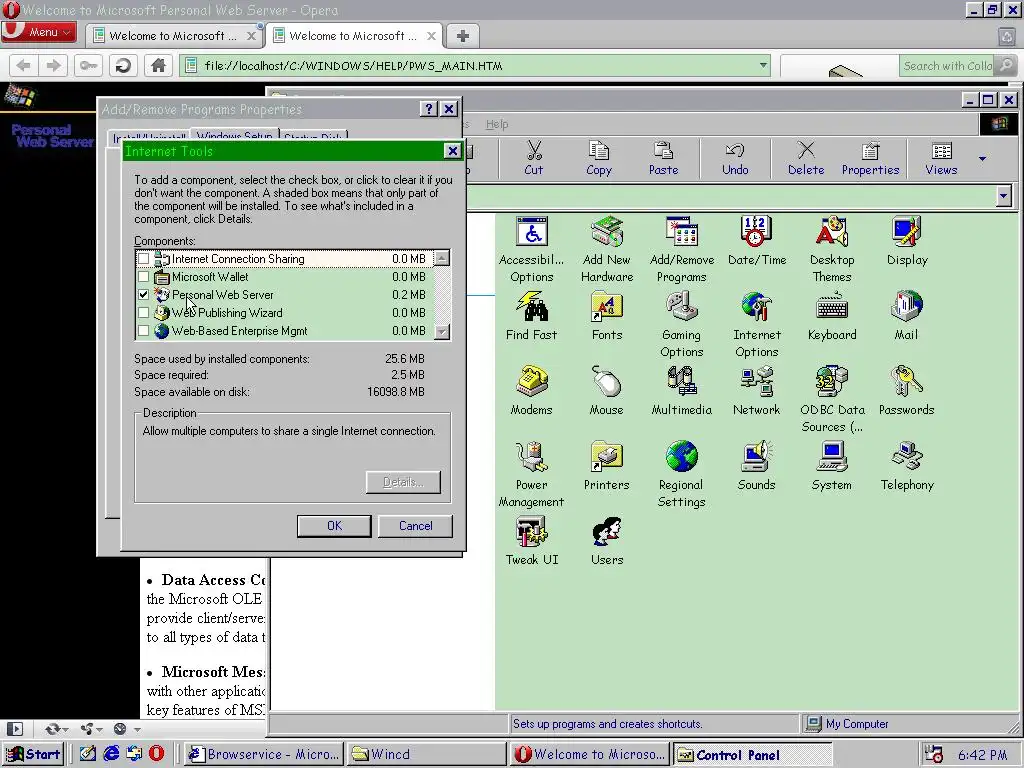Switch to Browservice taskbar button
1024x768 pixels.
[263, 754]
